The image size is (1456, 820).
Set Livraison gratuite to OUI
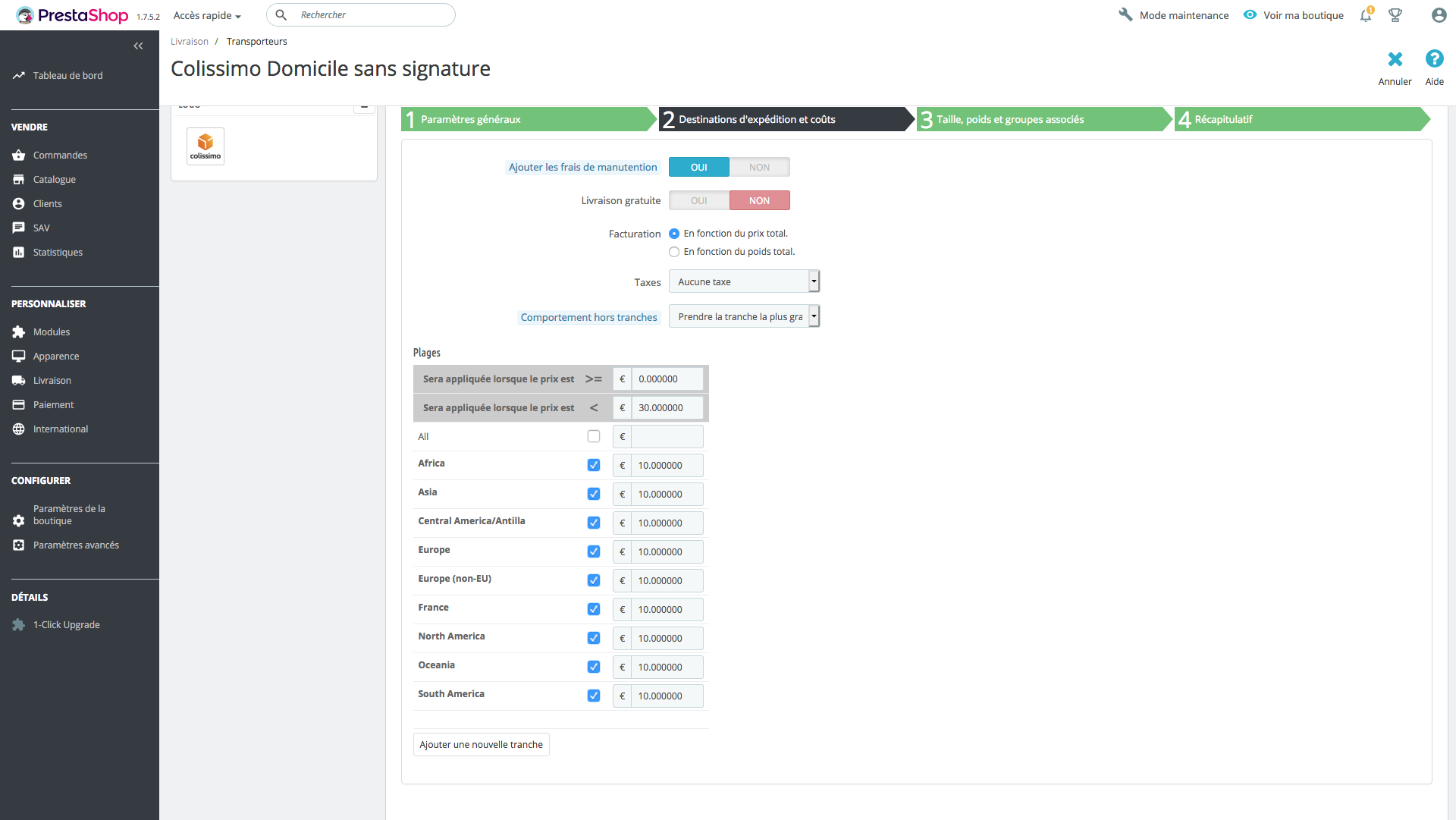tap(699, 200)
